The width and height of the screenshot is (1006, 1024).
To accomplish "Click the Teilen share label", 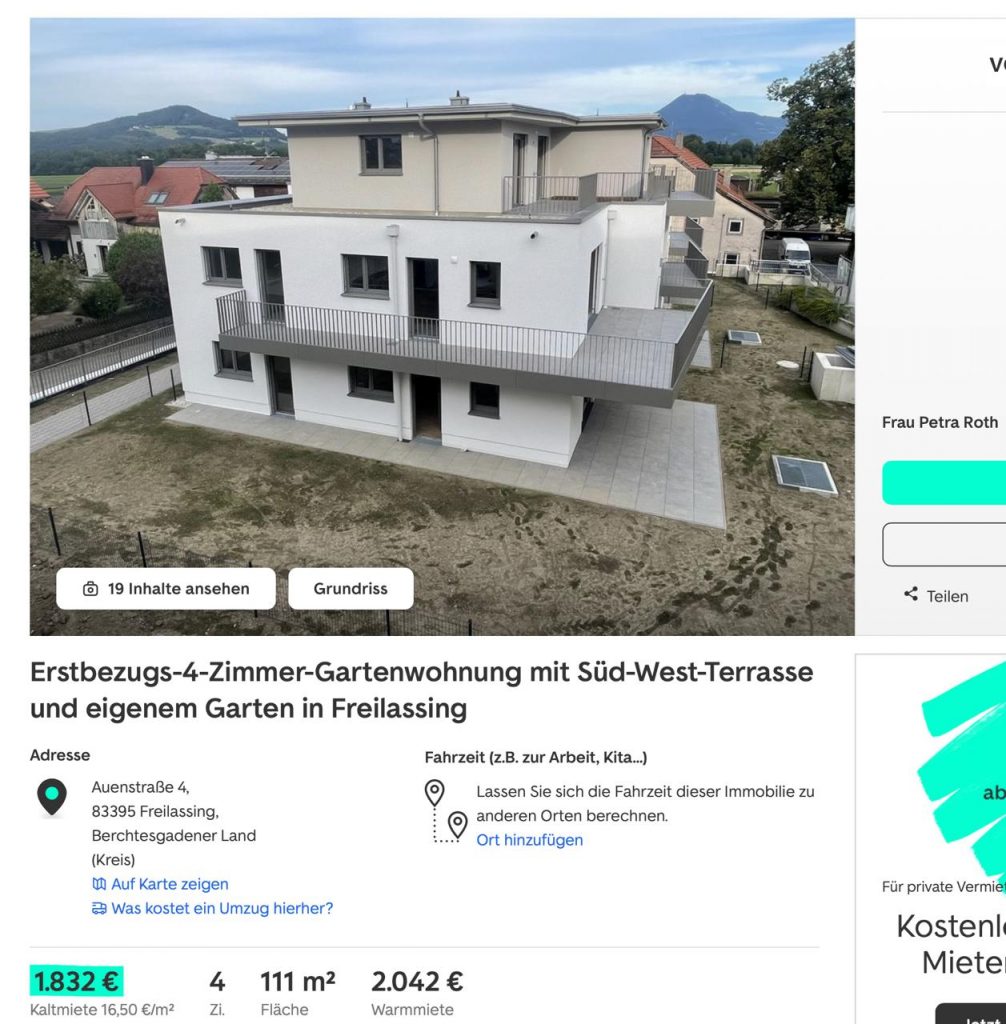I will tap(947, 596).
